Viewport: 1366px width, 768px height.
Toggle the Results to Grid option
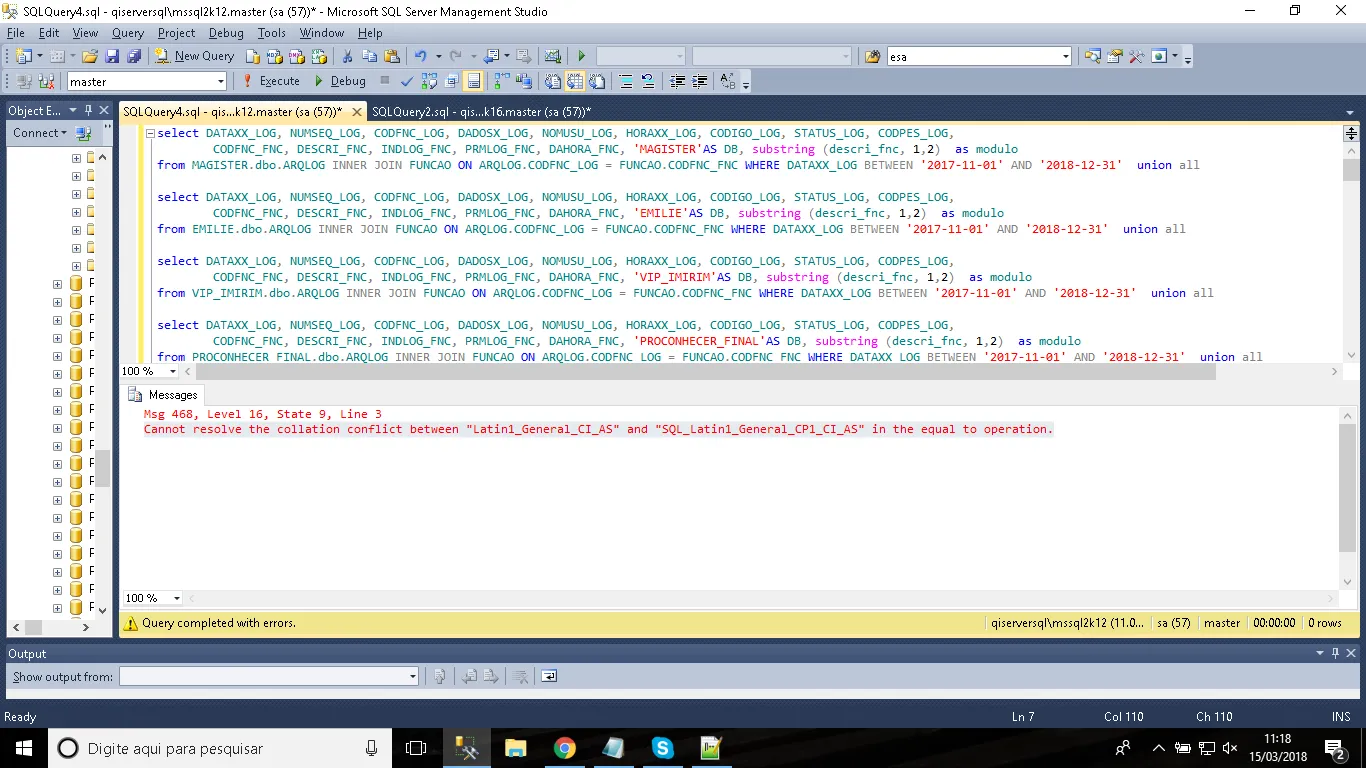(x=575, y=81)
